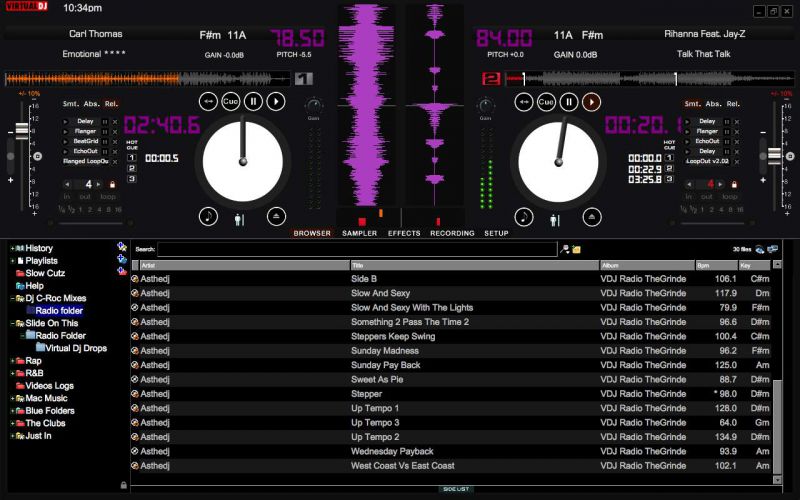
Task: Click the add filter folder blue icon
Action: coord(121,259)
